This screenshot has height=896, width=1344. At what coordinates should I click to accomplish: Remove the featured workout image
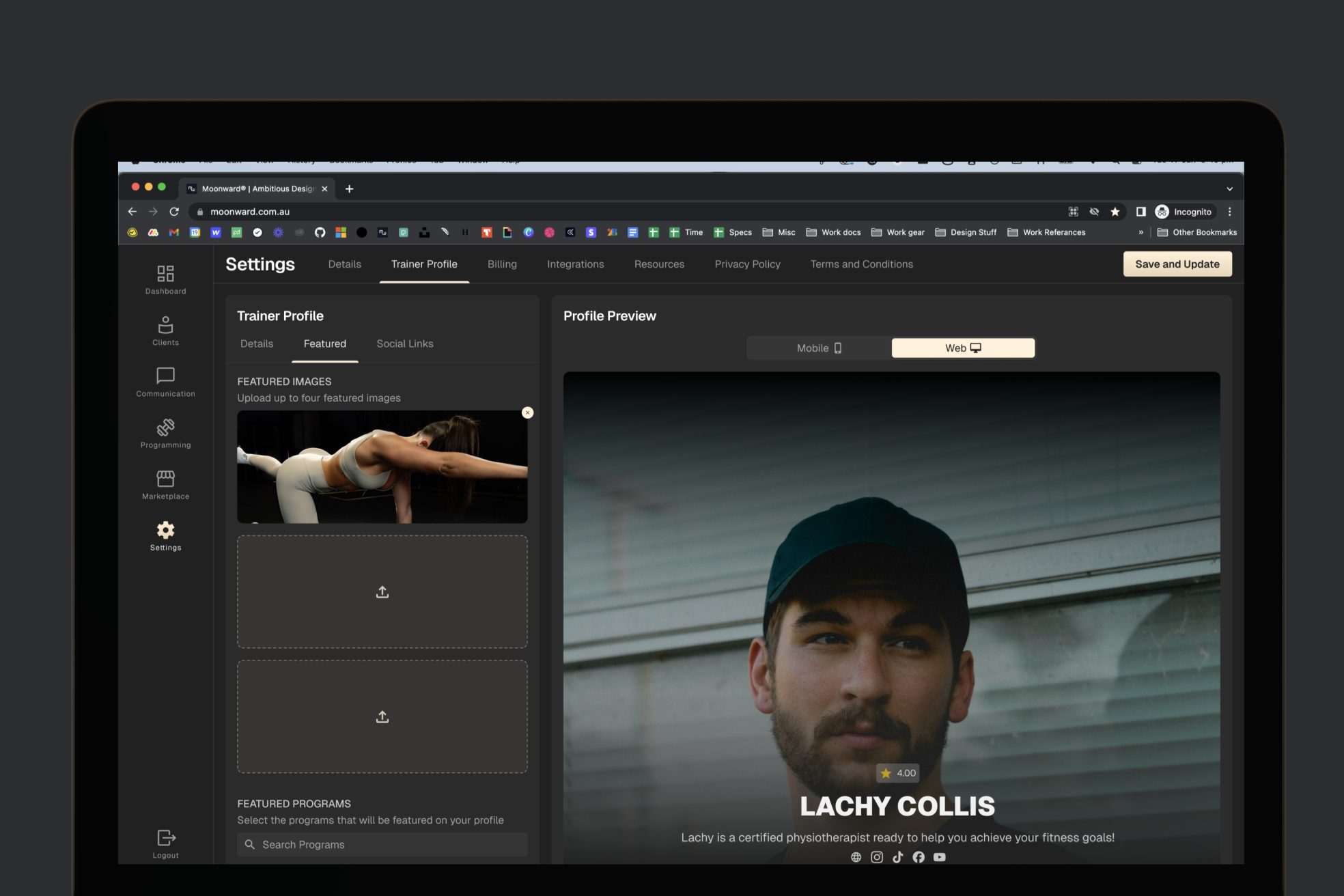point(527,412)
